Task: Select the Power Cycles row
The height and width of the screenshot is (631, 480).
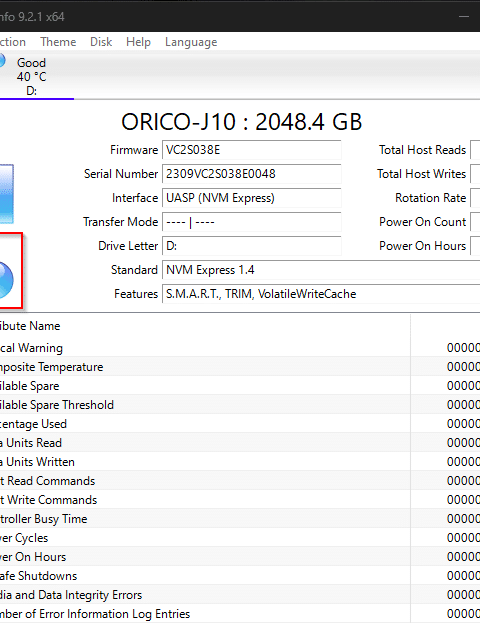Action: click(240, 538)
